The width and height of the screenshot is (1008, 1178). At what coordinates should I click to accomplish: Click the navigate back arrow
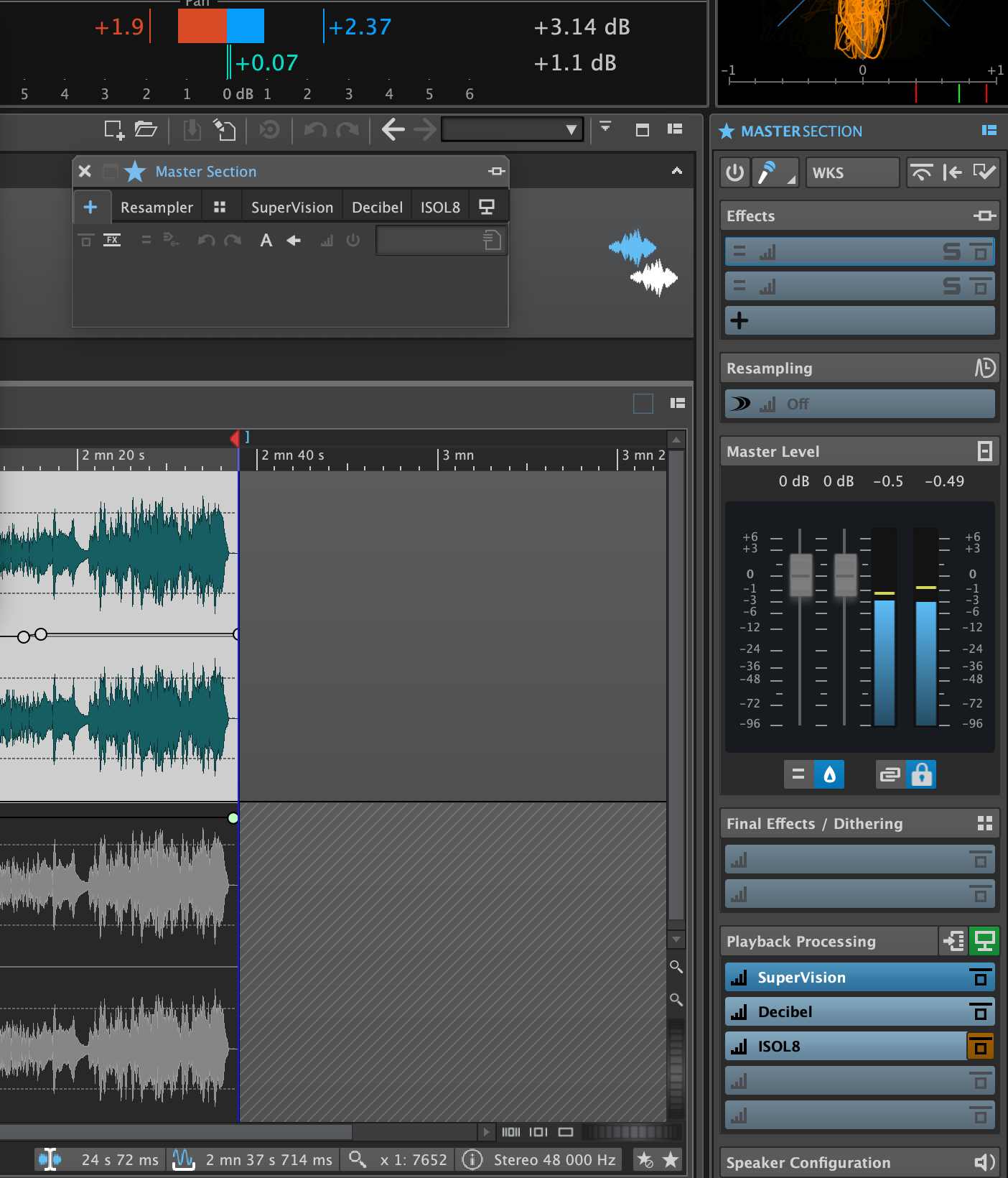click(393, 130)
